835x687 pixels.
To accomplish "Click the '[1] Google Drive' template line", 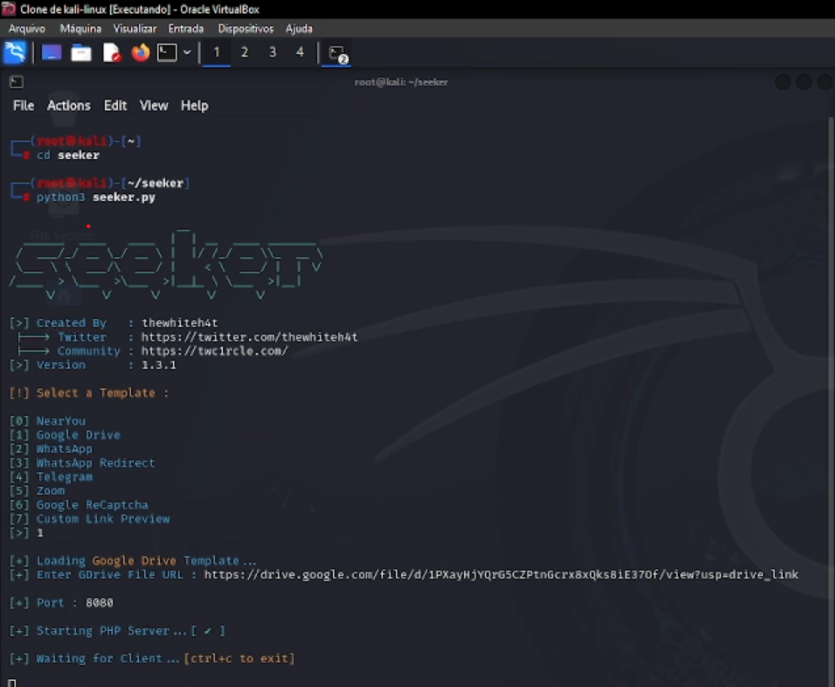I will pos(65,435).
